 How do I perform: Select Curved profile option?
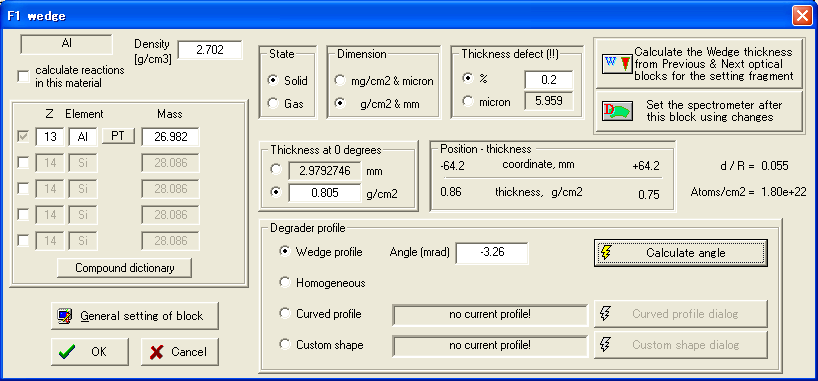point(284,313)
